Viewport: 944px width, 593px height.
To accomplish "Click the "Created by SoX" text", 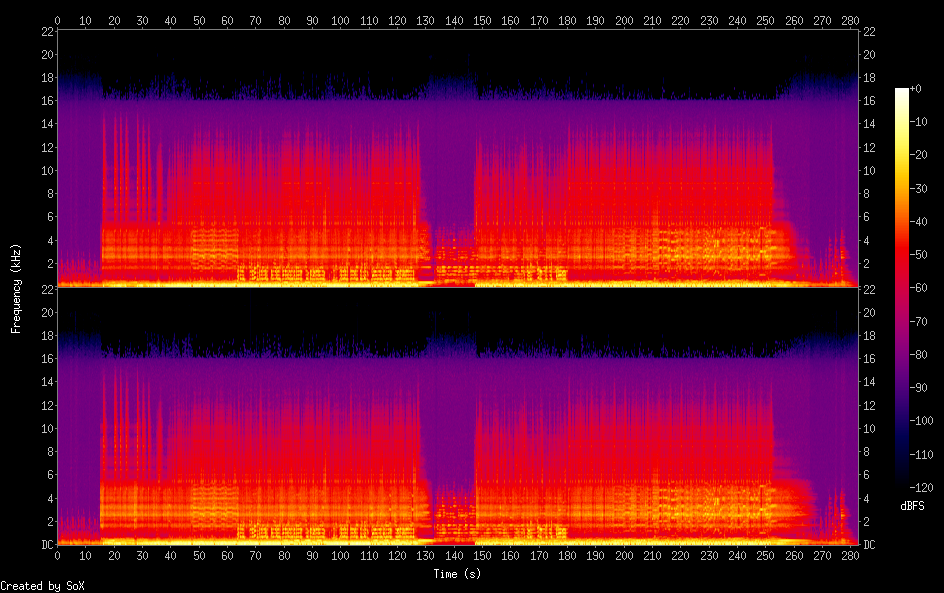I will [35, 586].
